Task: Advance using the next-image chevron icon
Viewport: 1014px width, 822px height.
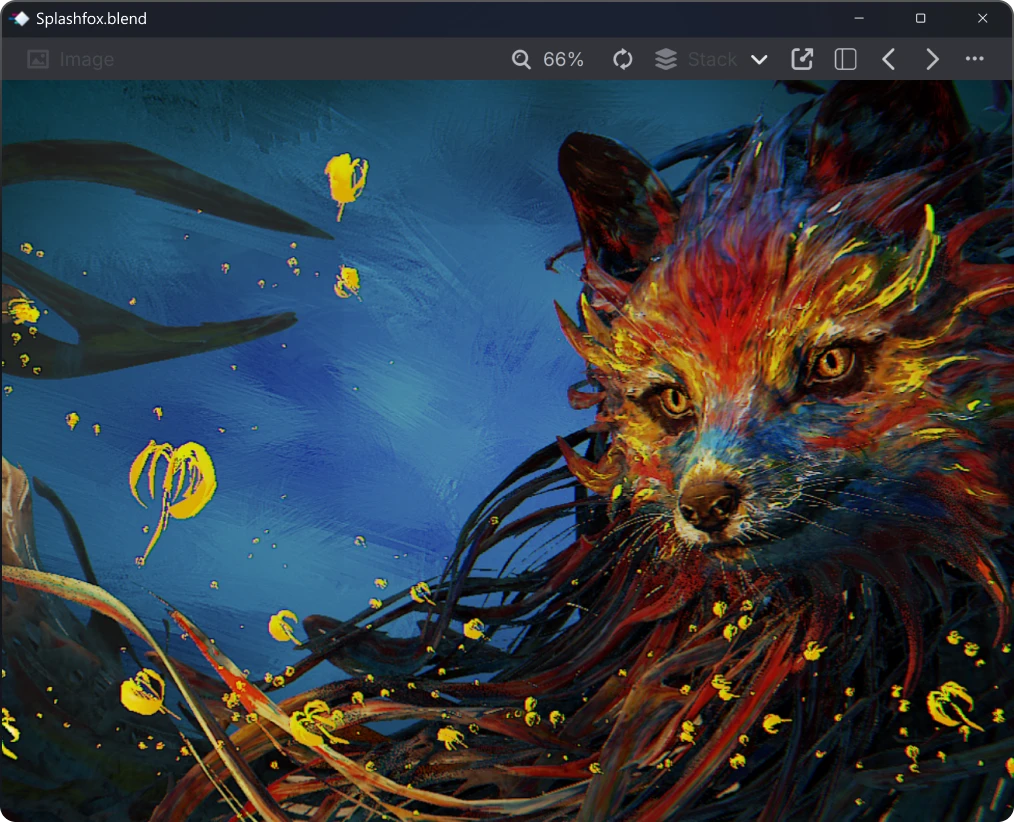Action: pyautogui.click(x=931, y=59)
